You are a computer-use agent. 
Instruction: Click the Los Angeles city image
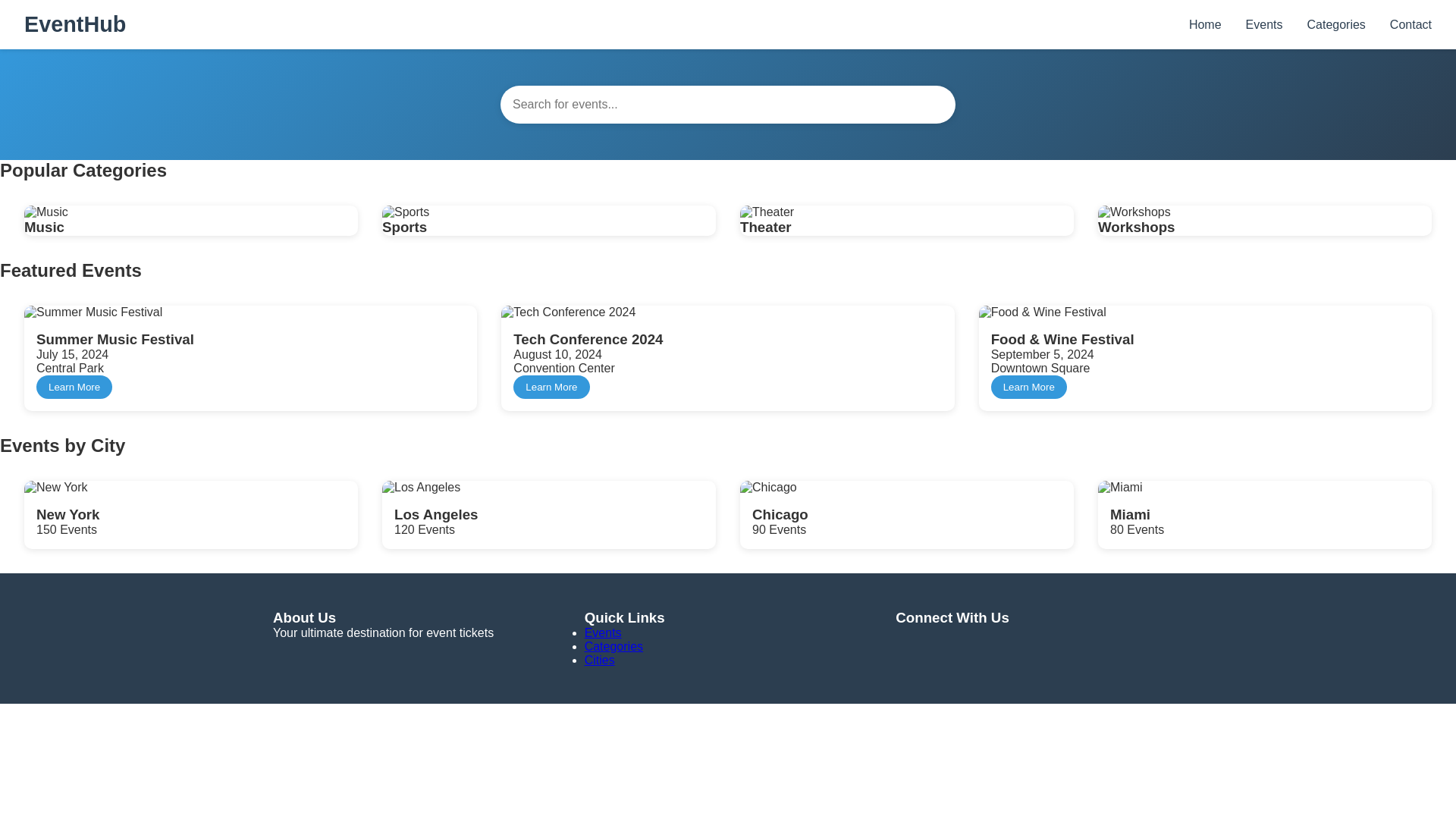point(421,488)
